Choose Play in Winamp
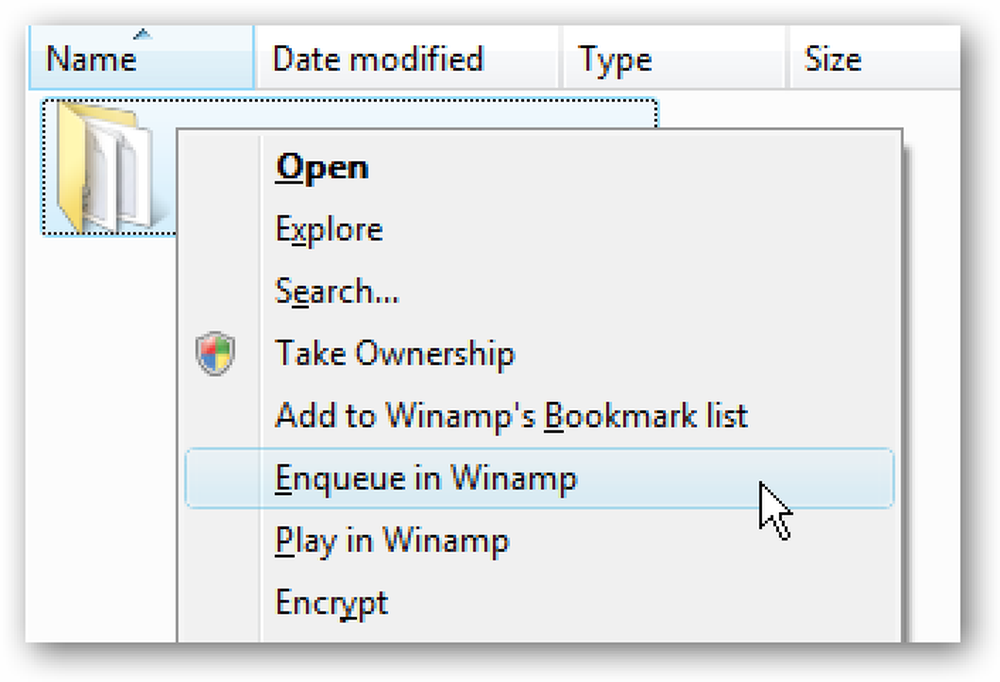This screenshot has width=1000, height=682. coord(539,540)
